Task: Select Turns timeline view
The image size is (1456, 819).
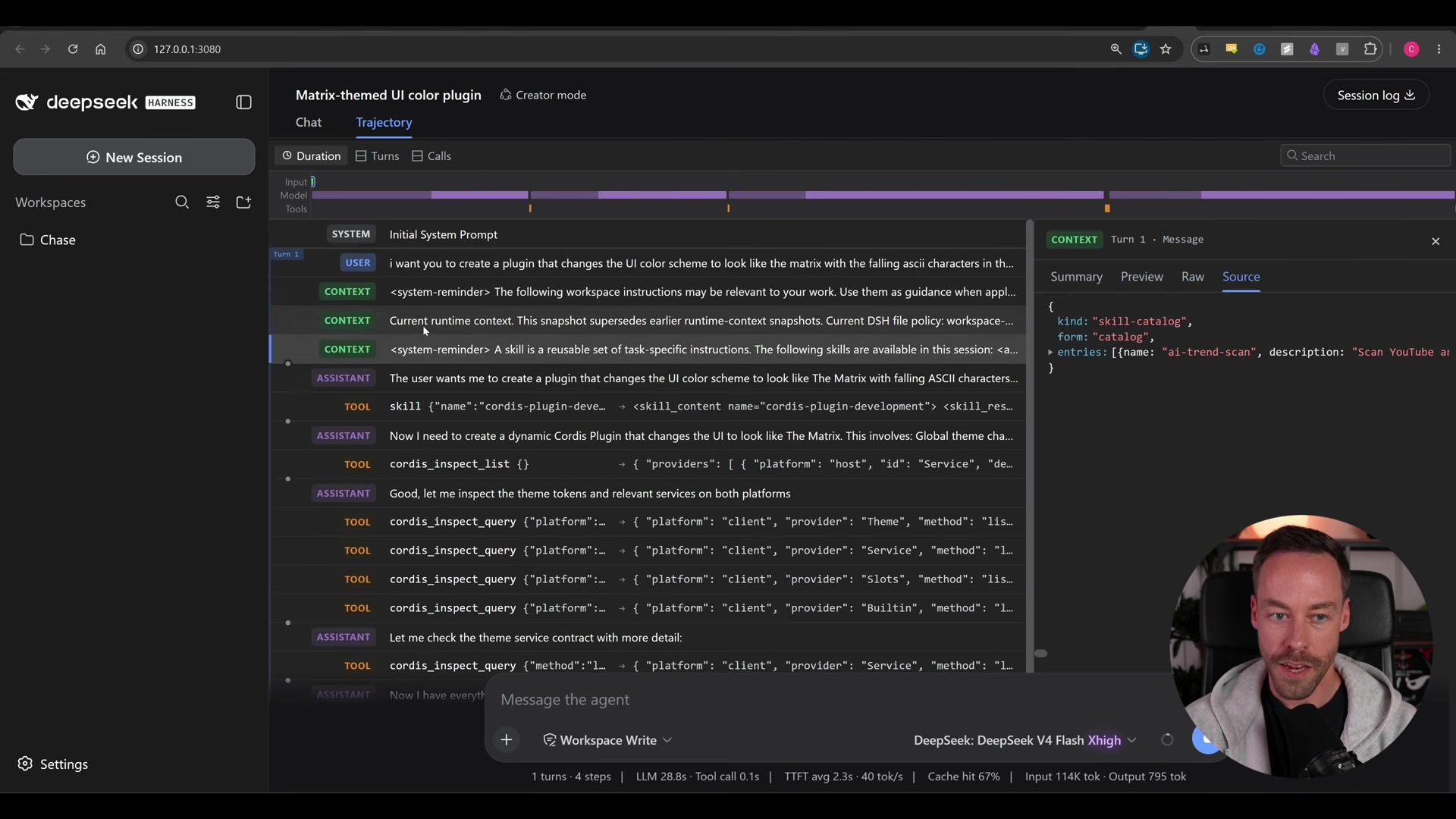Action: click(x=377, y=156)
